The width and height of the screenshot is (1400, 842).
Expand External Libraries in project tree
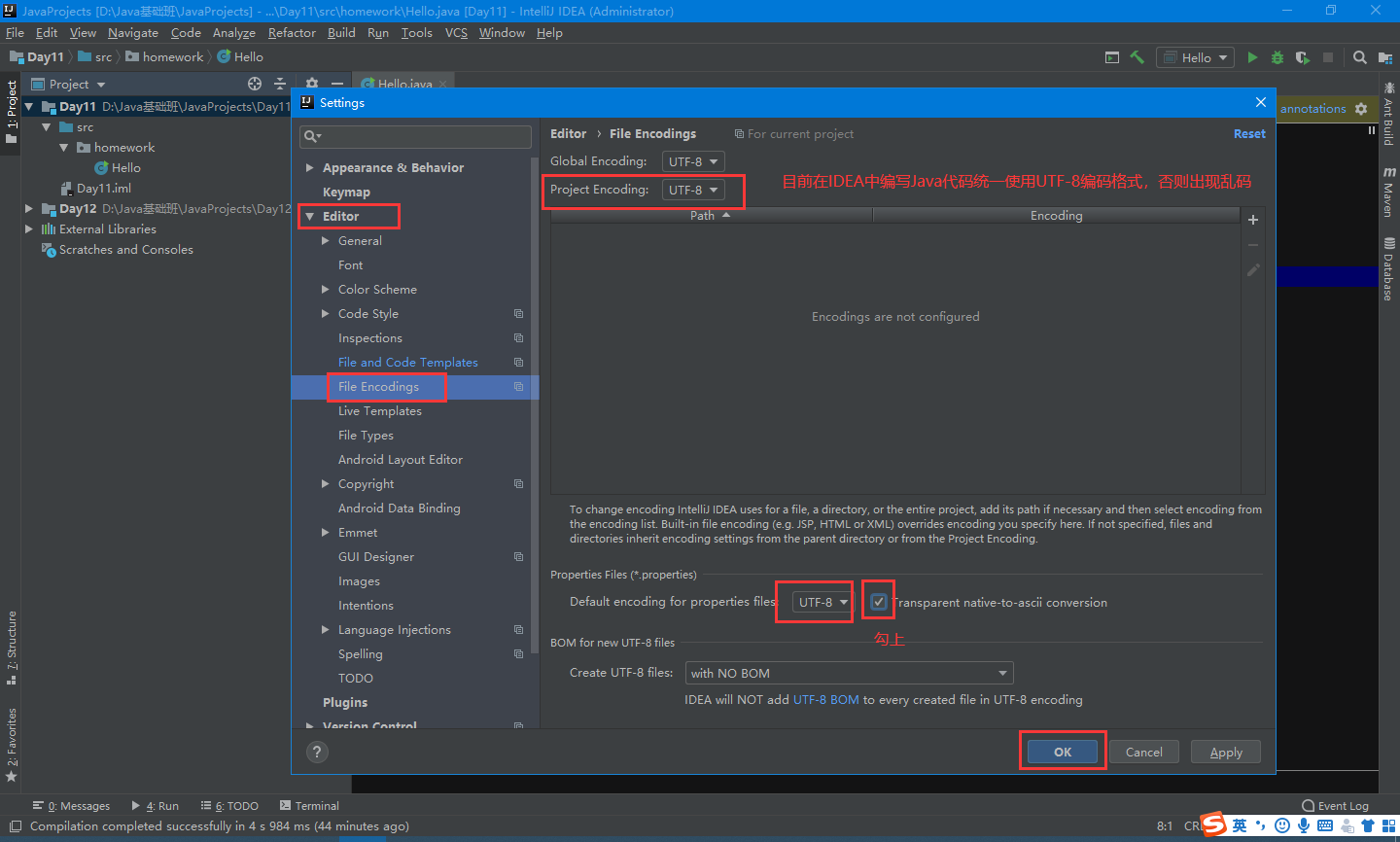click(29, 228)
